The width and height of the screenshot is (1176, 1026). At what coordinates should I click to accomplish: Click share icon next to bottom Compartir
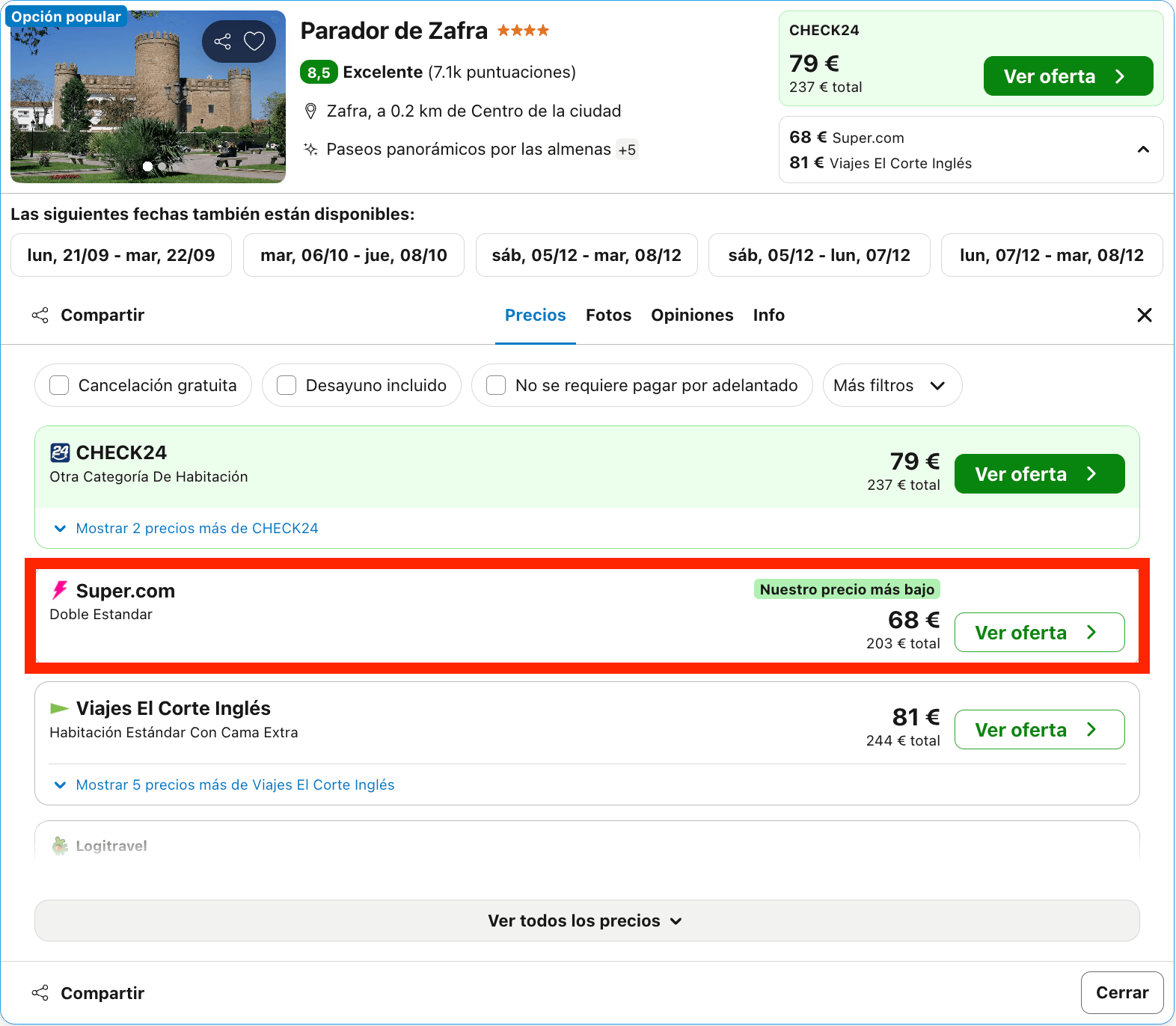[40, 993]
